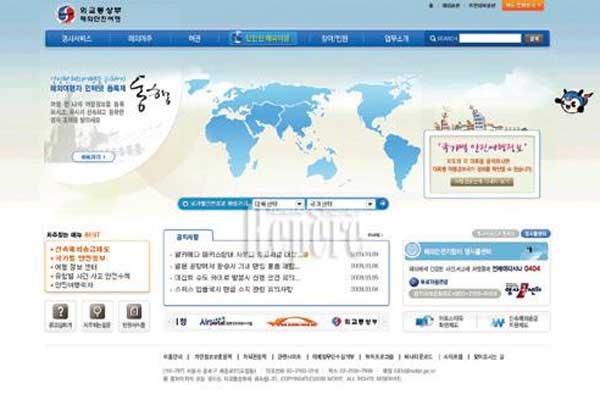The height and width of the screenshot is (400, 600).
Task: Click the middle icon tile under the link list
Action: coord(97,316)
